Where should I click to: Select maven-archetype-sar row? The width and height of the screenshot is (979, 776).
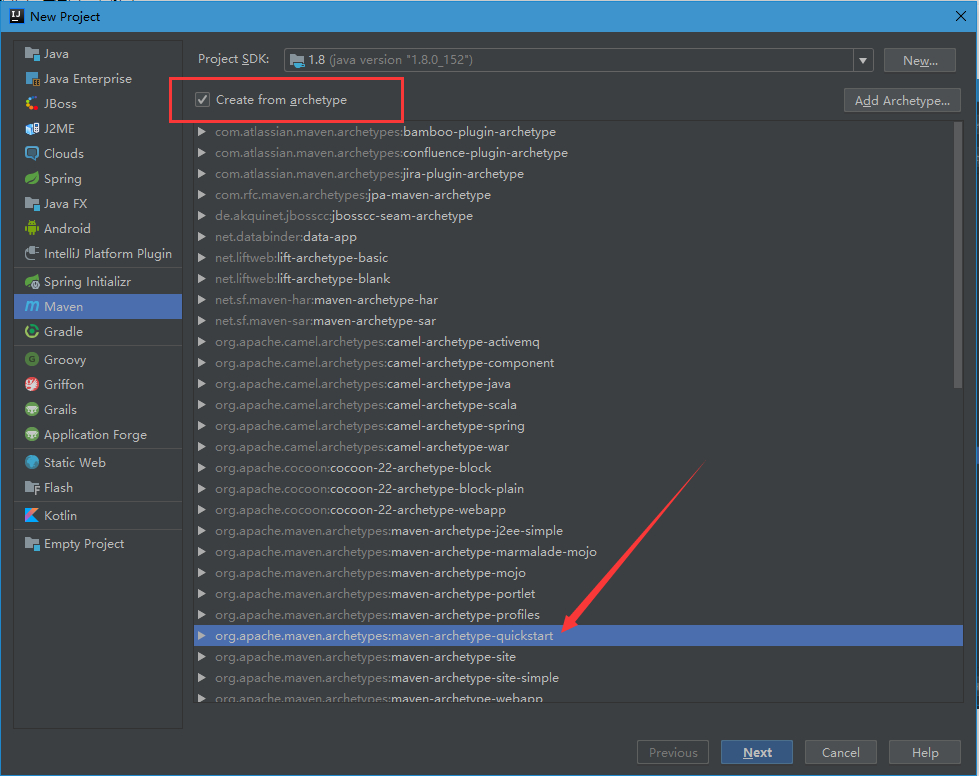[578, 320]
